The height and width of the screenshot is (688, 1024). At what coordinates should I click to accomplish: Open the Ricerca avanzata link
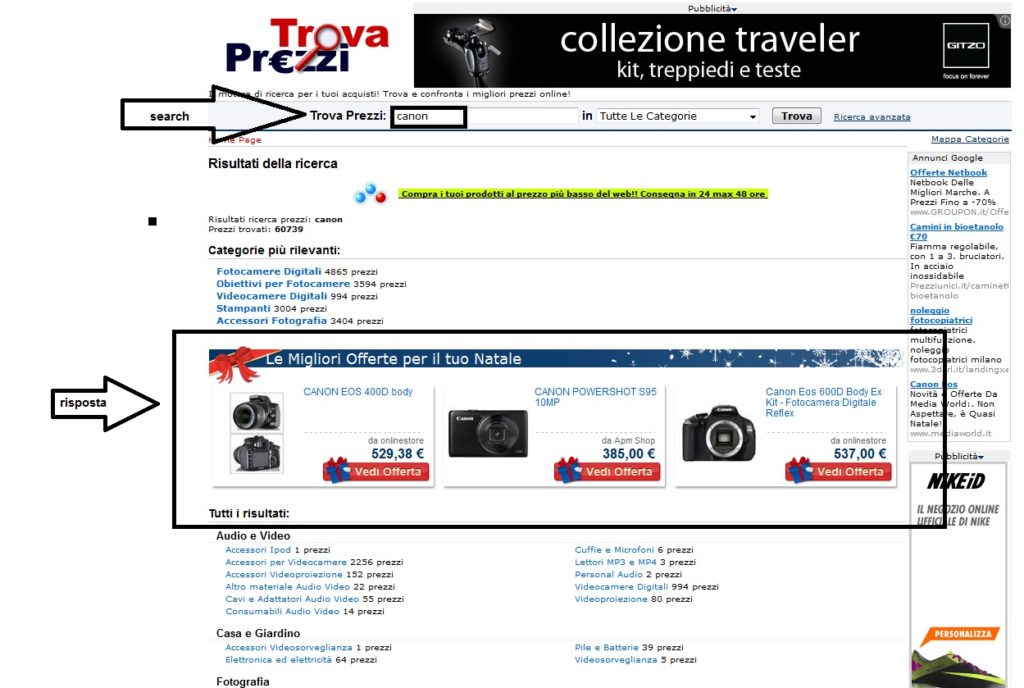pos(872,117)
